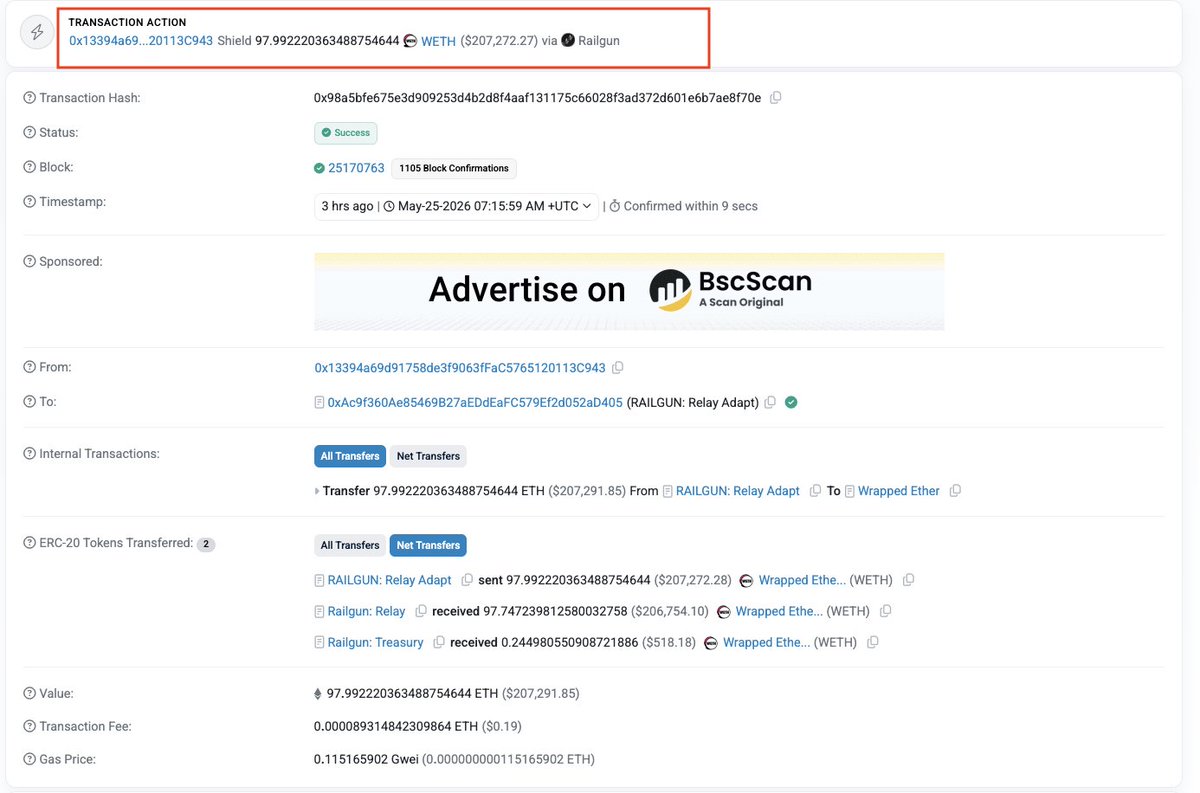Click green check icon beside block number
The height and width of the screenshot is (793, 1200).
pos(319,168)
